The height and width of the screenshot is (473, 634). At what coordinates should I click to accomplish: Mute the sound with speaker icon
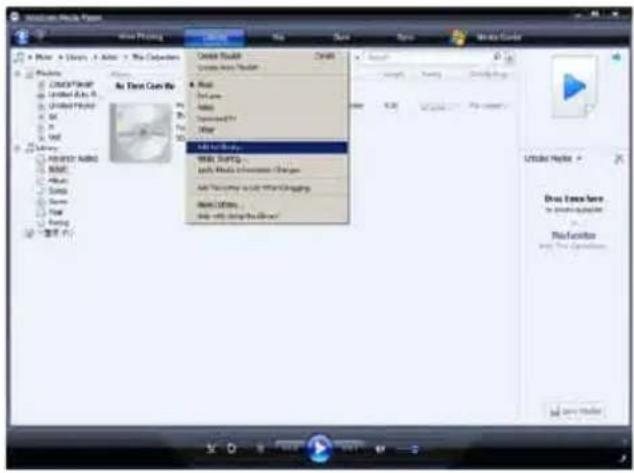coord(380,449)
